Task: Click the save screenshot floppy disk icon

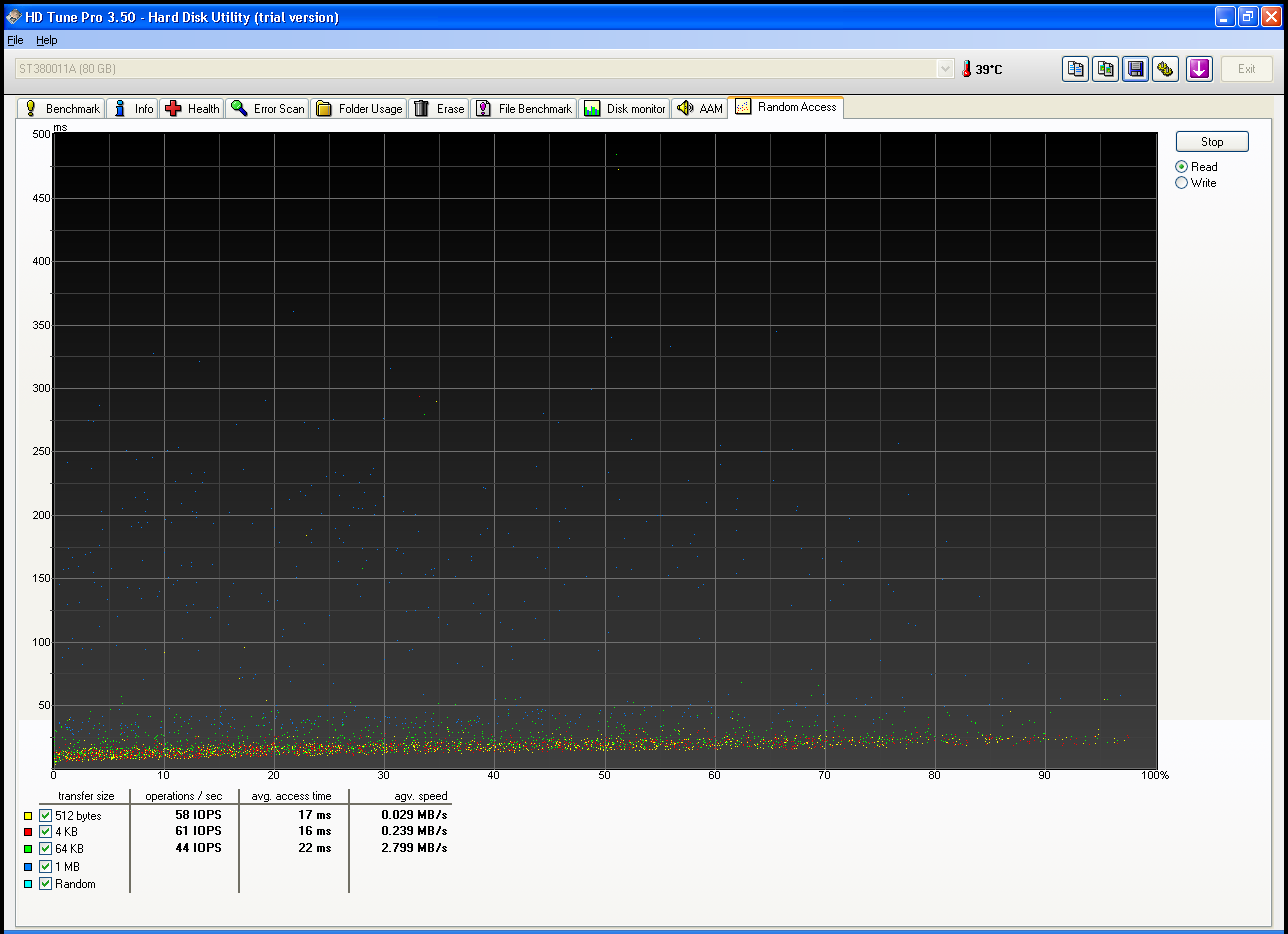Action: click(x=1135, y=69)
